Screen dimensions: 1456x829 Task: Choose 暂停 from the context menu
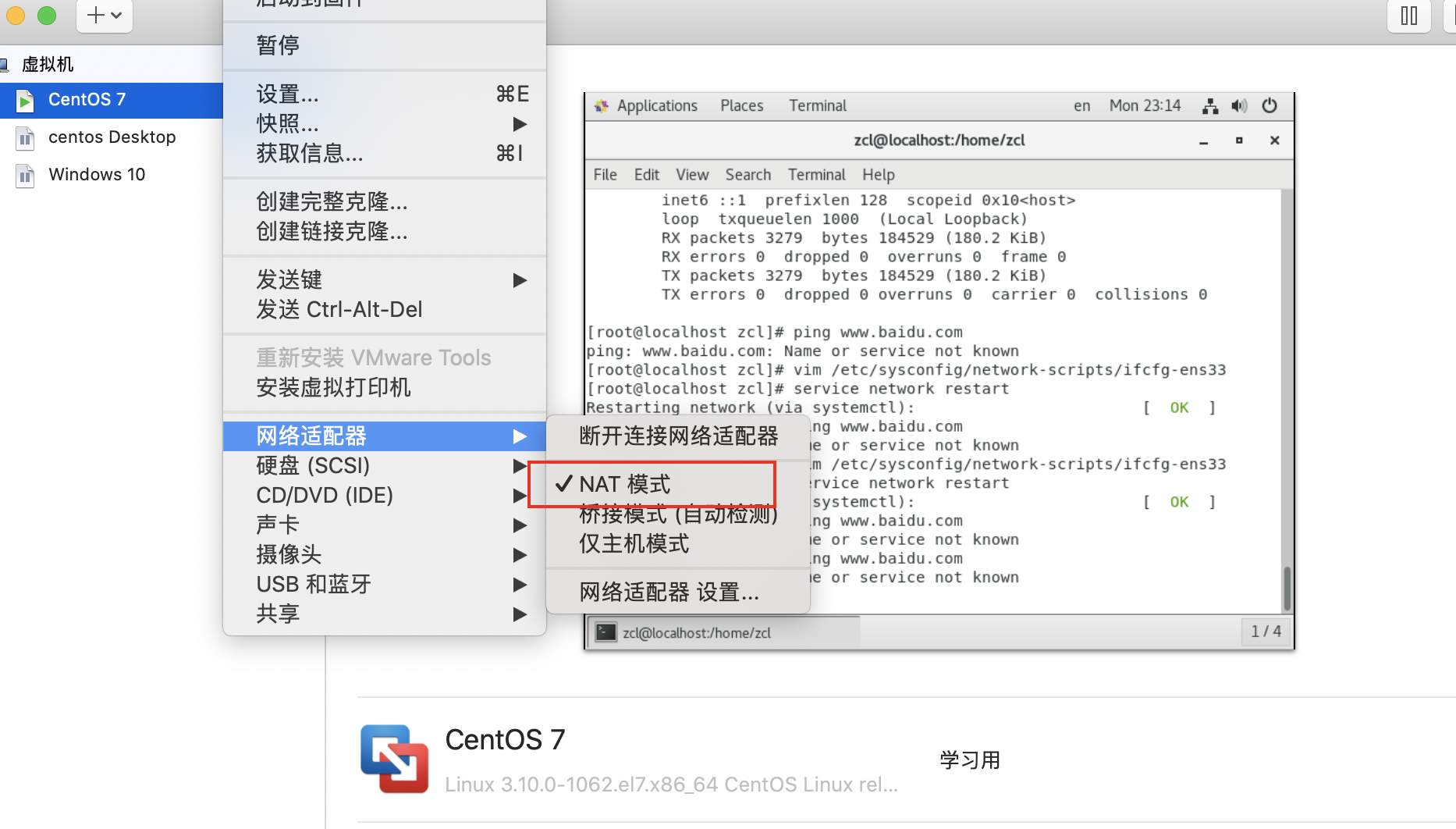384,45
